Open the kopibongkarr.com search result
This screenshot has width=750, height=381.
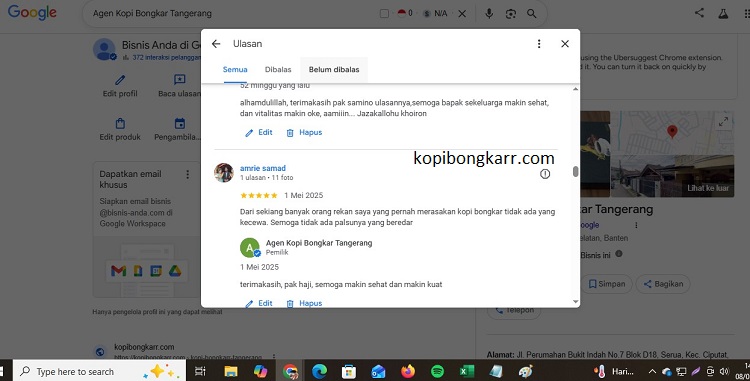point(144,347)
